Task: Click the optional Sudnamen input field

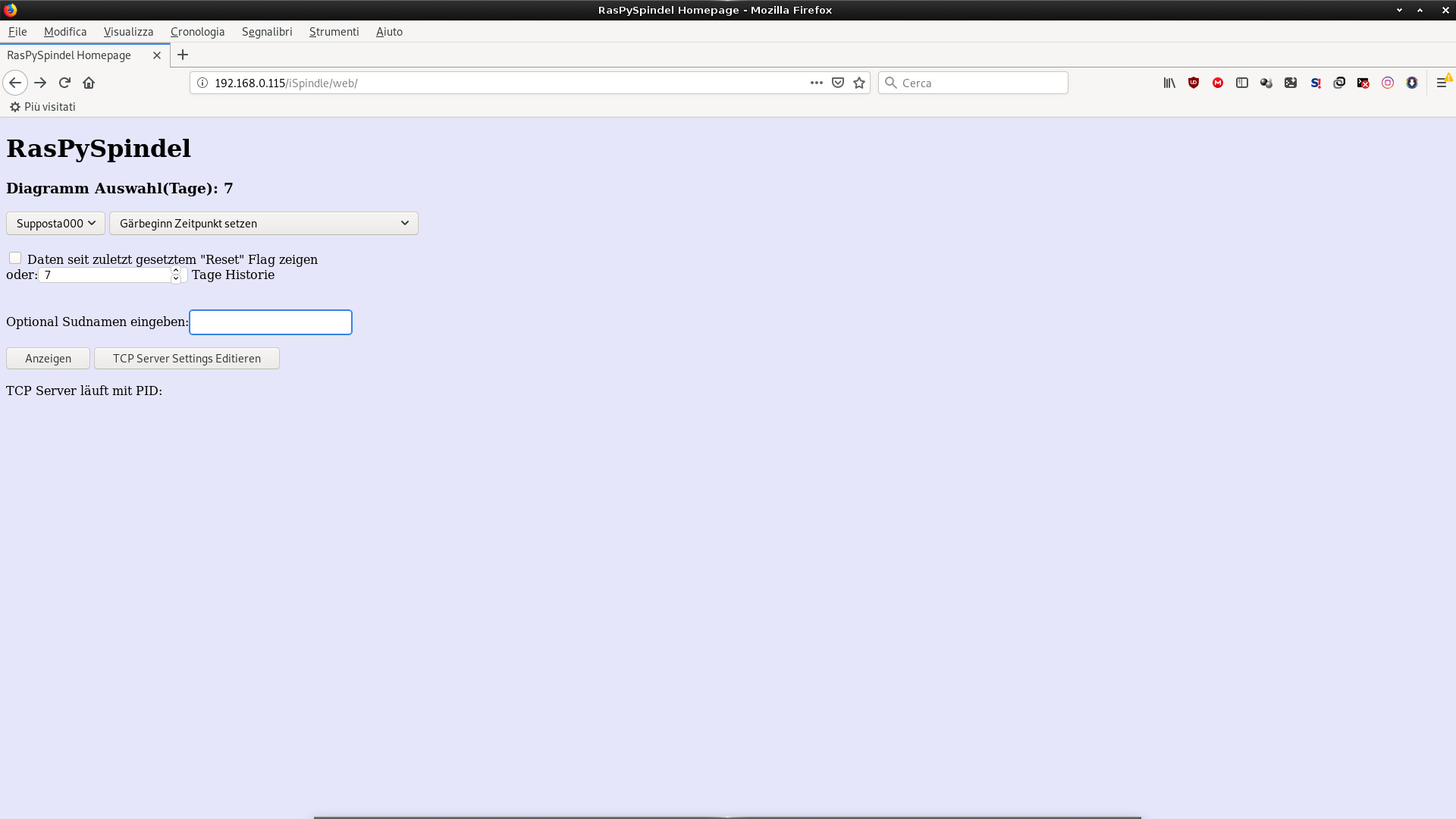Action: 271,322
